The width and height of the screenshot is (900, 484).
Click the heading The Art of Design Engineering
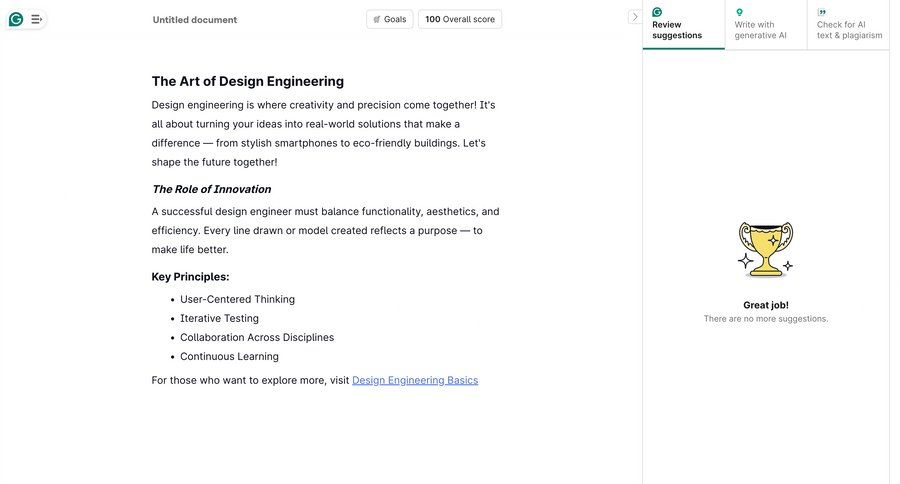coord(247,82)
